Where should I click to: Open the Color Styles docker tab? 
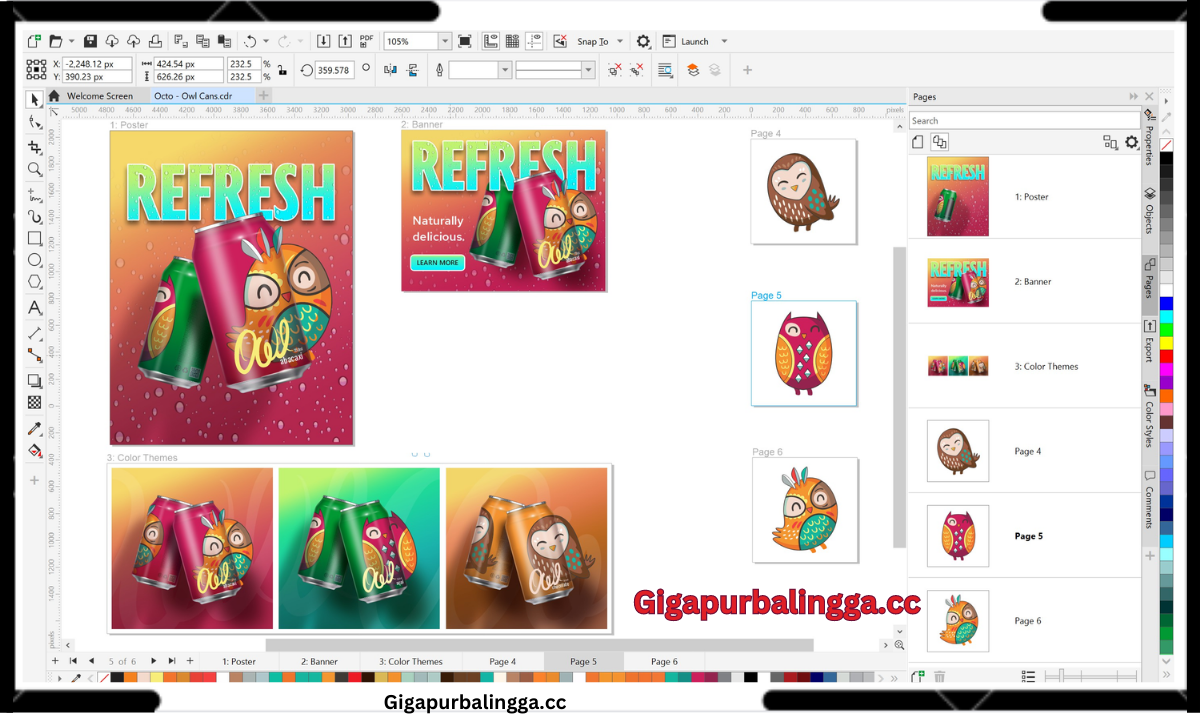[x=1150, y=417]
